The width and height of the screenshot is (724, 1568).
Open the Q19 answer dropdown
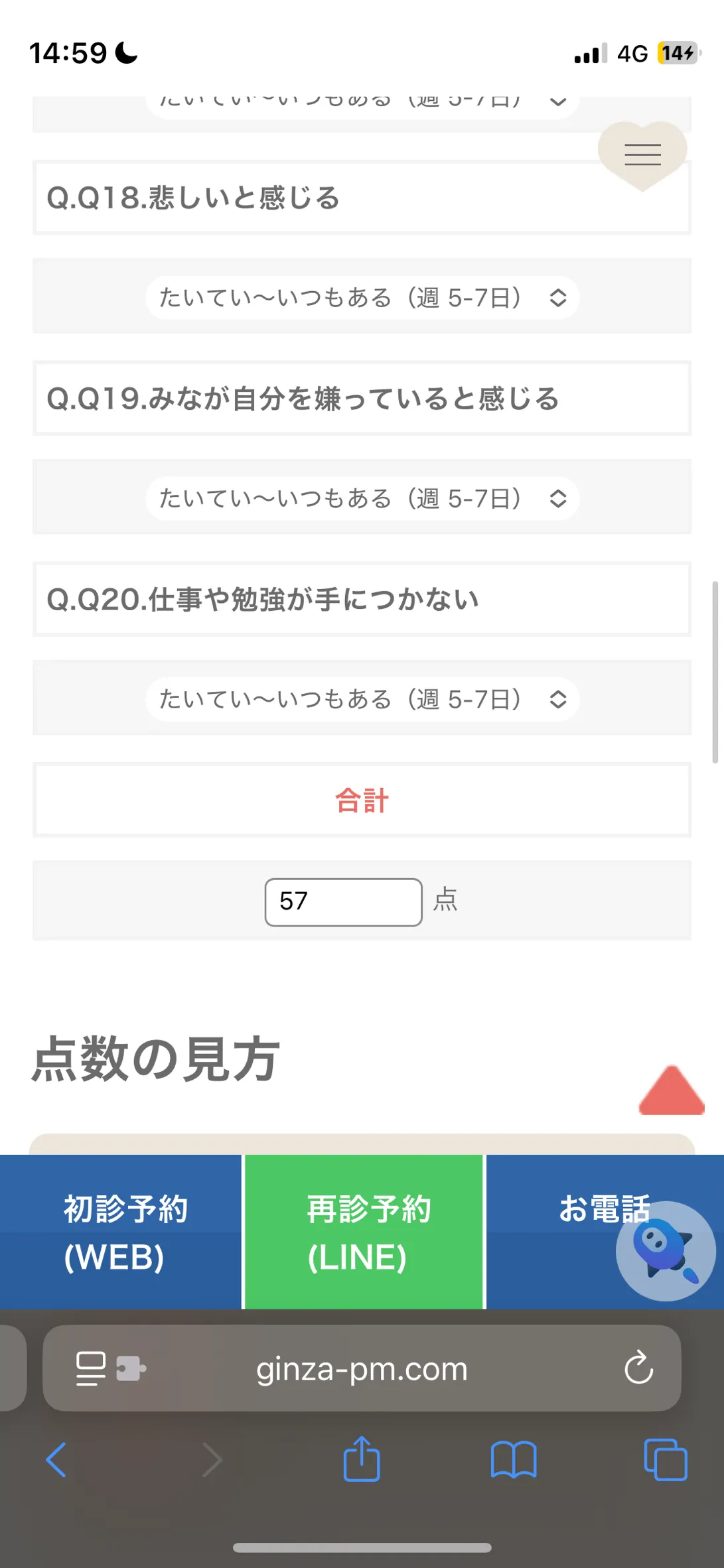pos(362,498)
